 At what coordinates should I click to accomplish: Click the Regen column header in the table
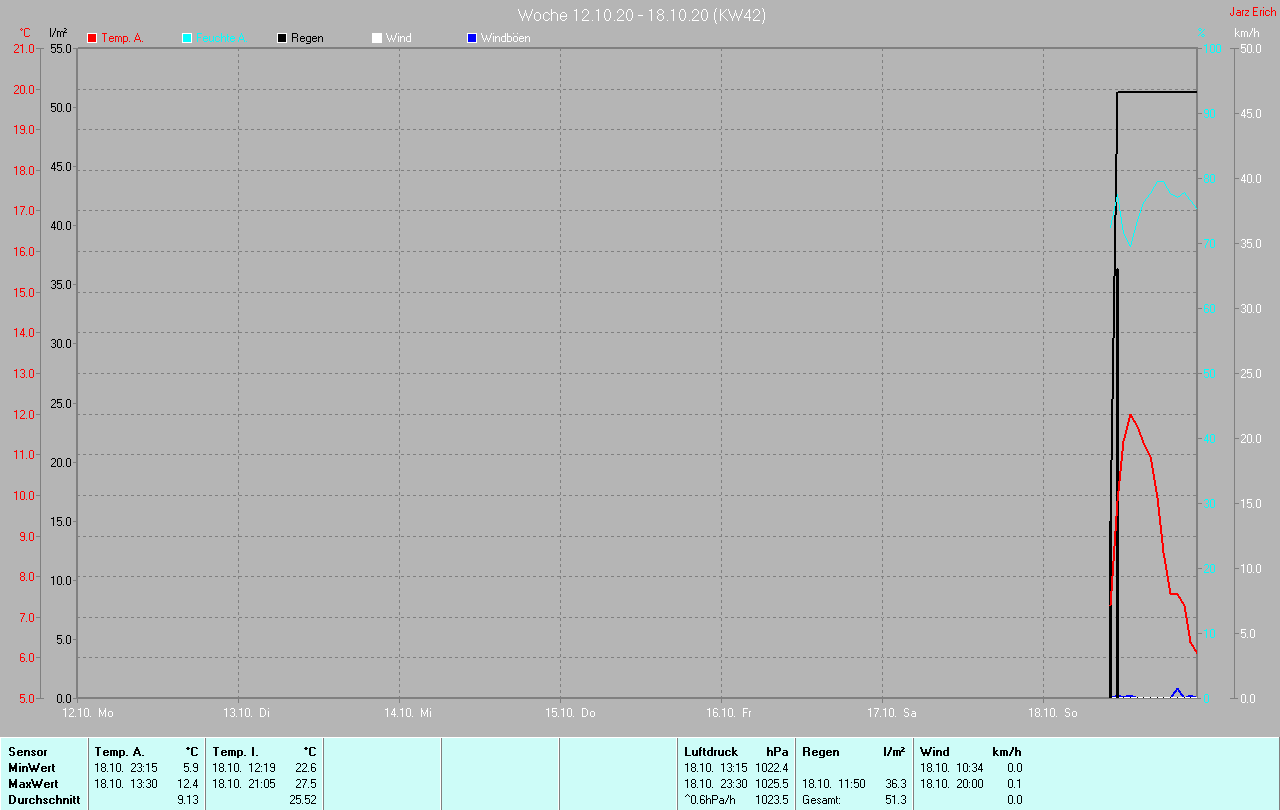pos(820,752)
